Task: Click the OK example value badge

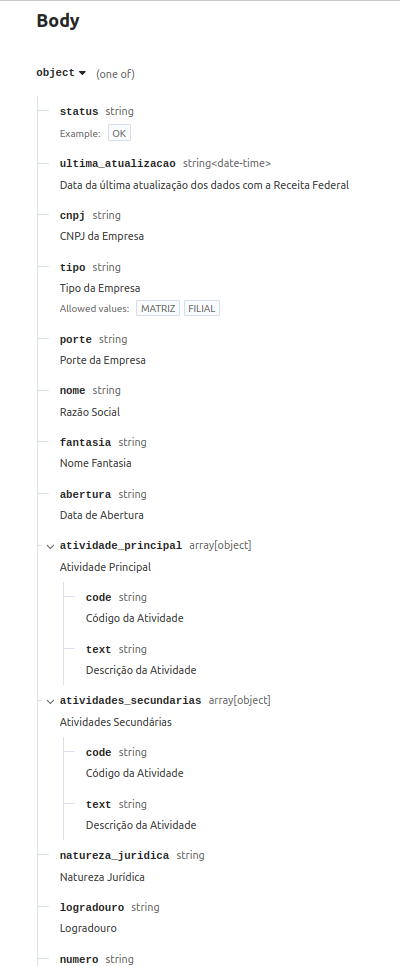Action: coord(120,134)
